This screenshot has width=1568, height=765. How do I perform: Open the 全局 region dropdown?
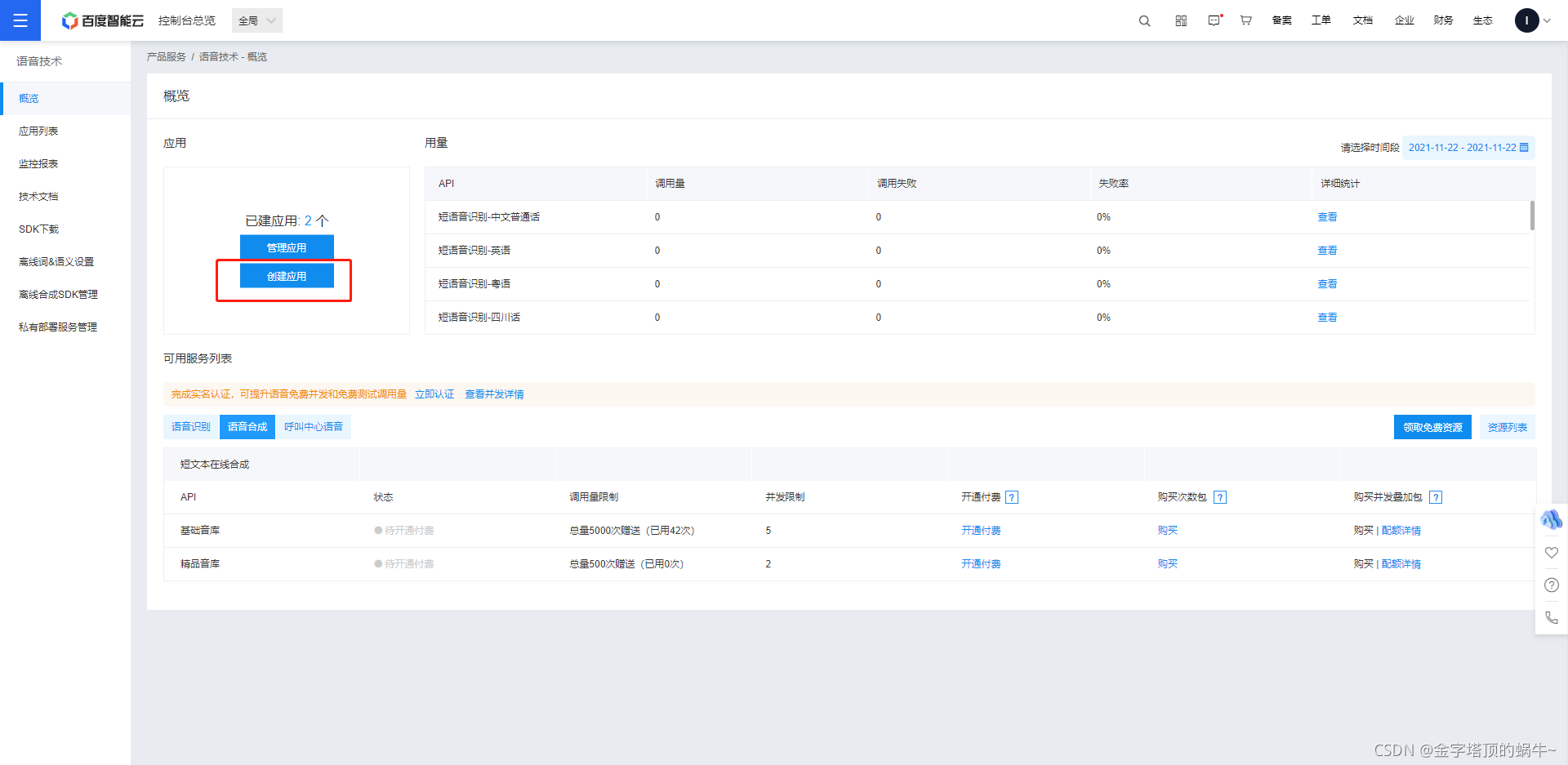point(257,20)
